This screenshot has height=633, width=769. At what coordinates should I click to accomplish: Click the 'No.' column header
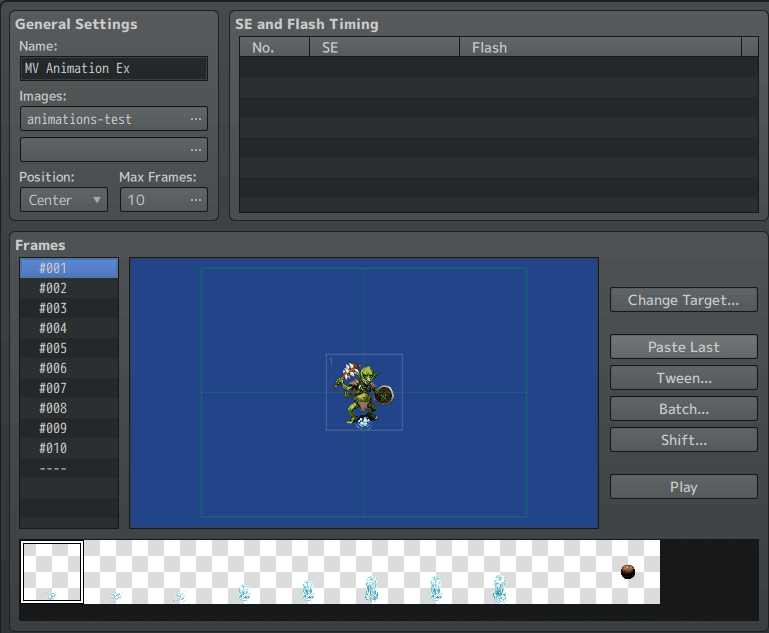pos(274,48)
